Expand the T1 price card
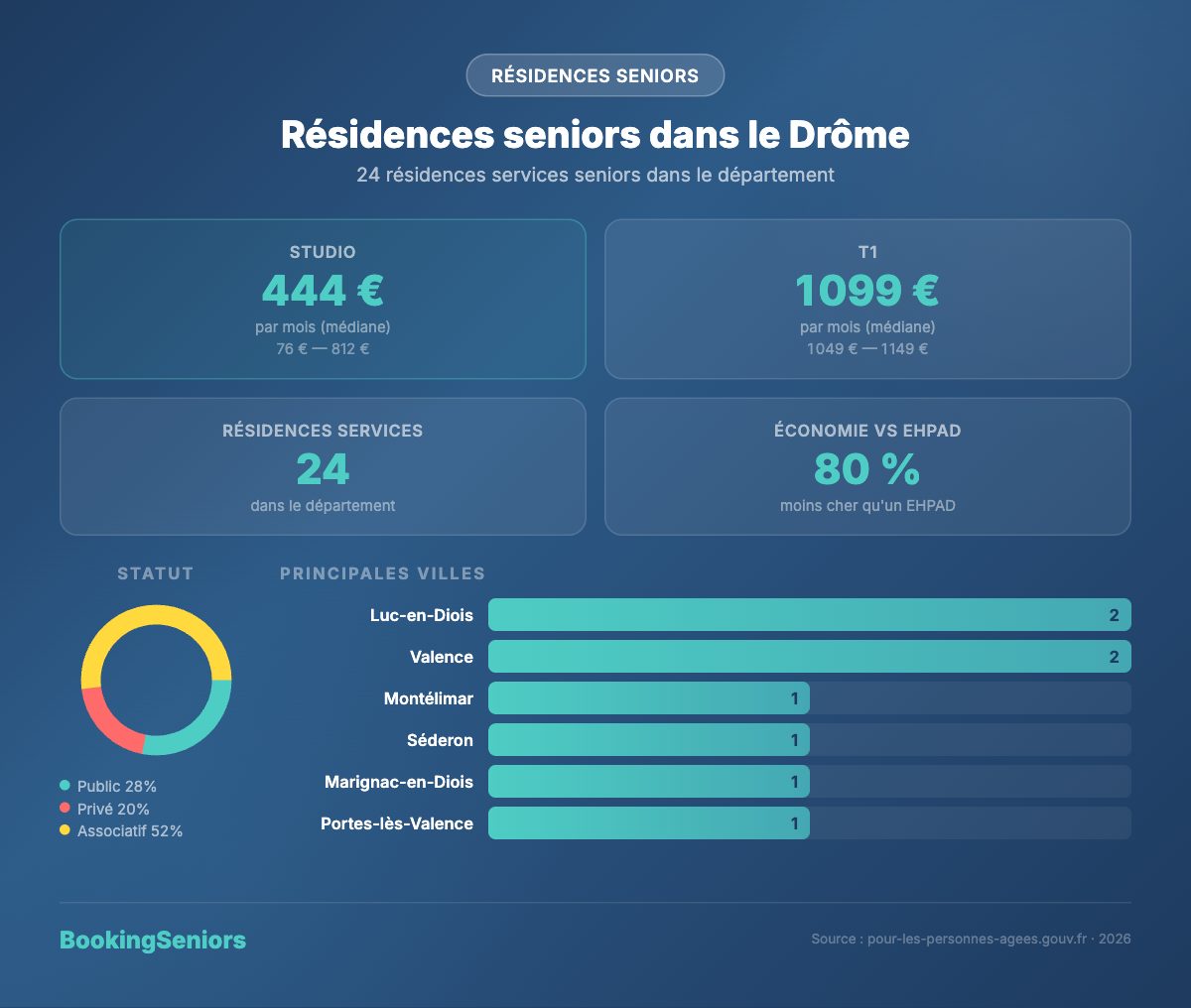Screen dimensions: 1191x1008 867,298
